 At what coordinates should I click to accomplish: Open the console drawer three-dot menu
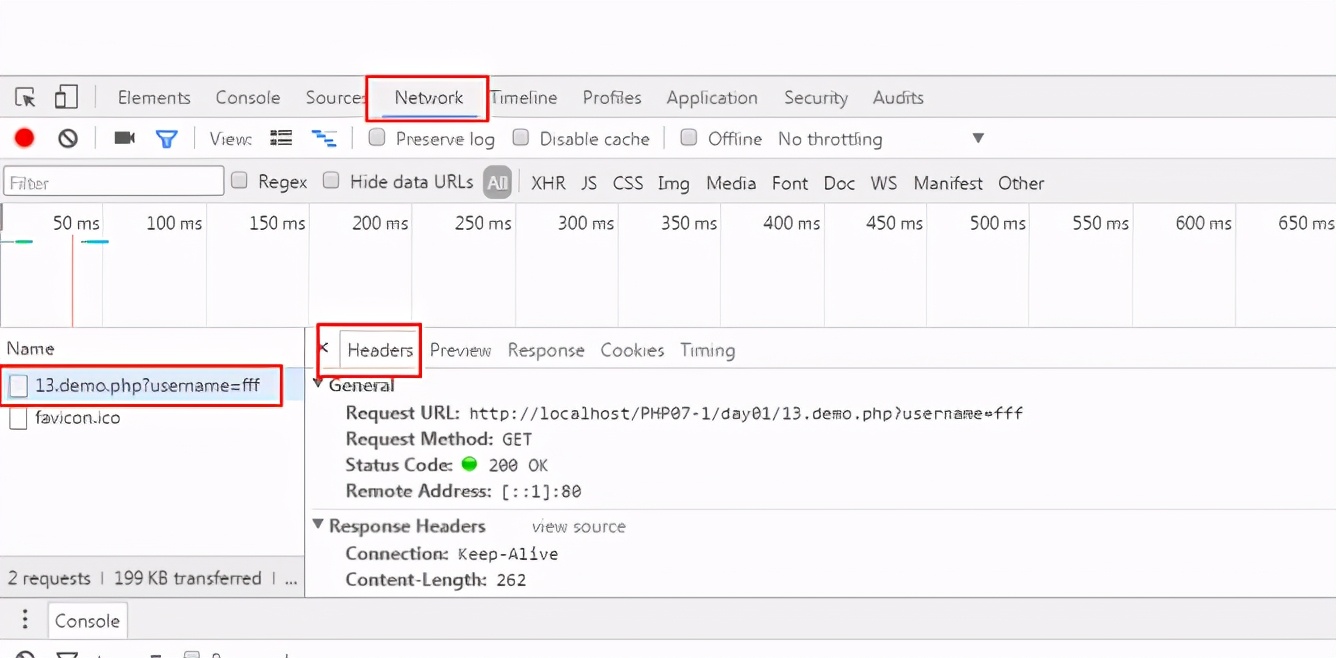pos(25,620)
